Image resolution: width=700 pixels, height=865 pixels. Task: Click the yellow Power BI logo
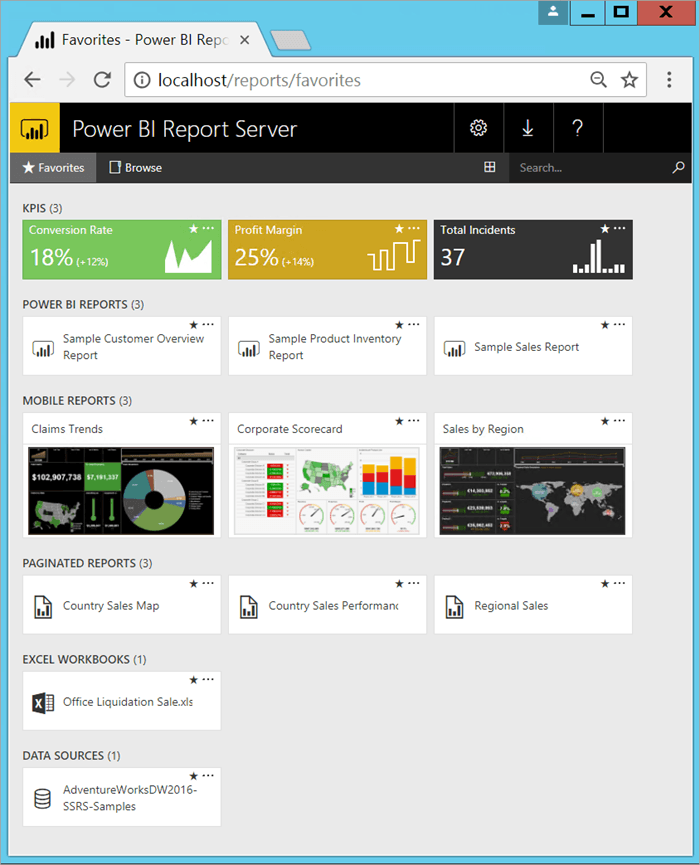[x=35, y=128]
